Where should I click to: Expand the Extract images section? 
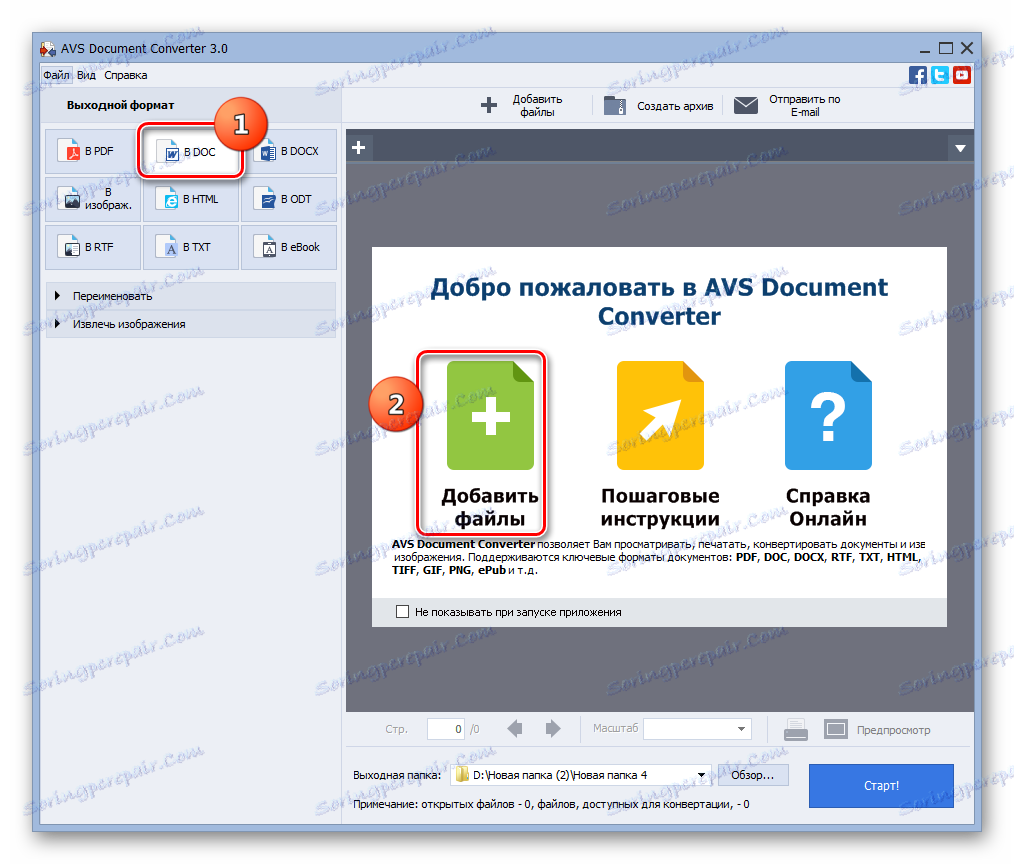pyautogui.click(x=191, y=324)
